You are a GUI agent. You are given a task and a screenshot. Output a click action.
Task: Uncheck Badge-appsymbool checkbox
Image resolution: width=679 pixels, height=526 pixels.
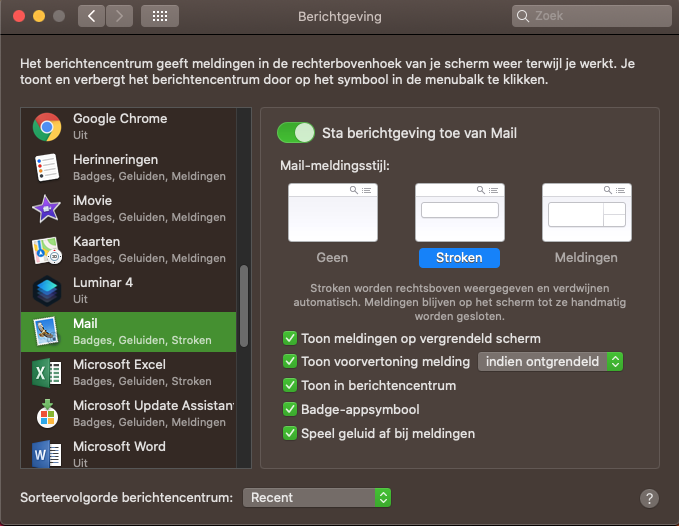[291, 409]
